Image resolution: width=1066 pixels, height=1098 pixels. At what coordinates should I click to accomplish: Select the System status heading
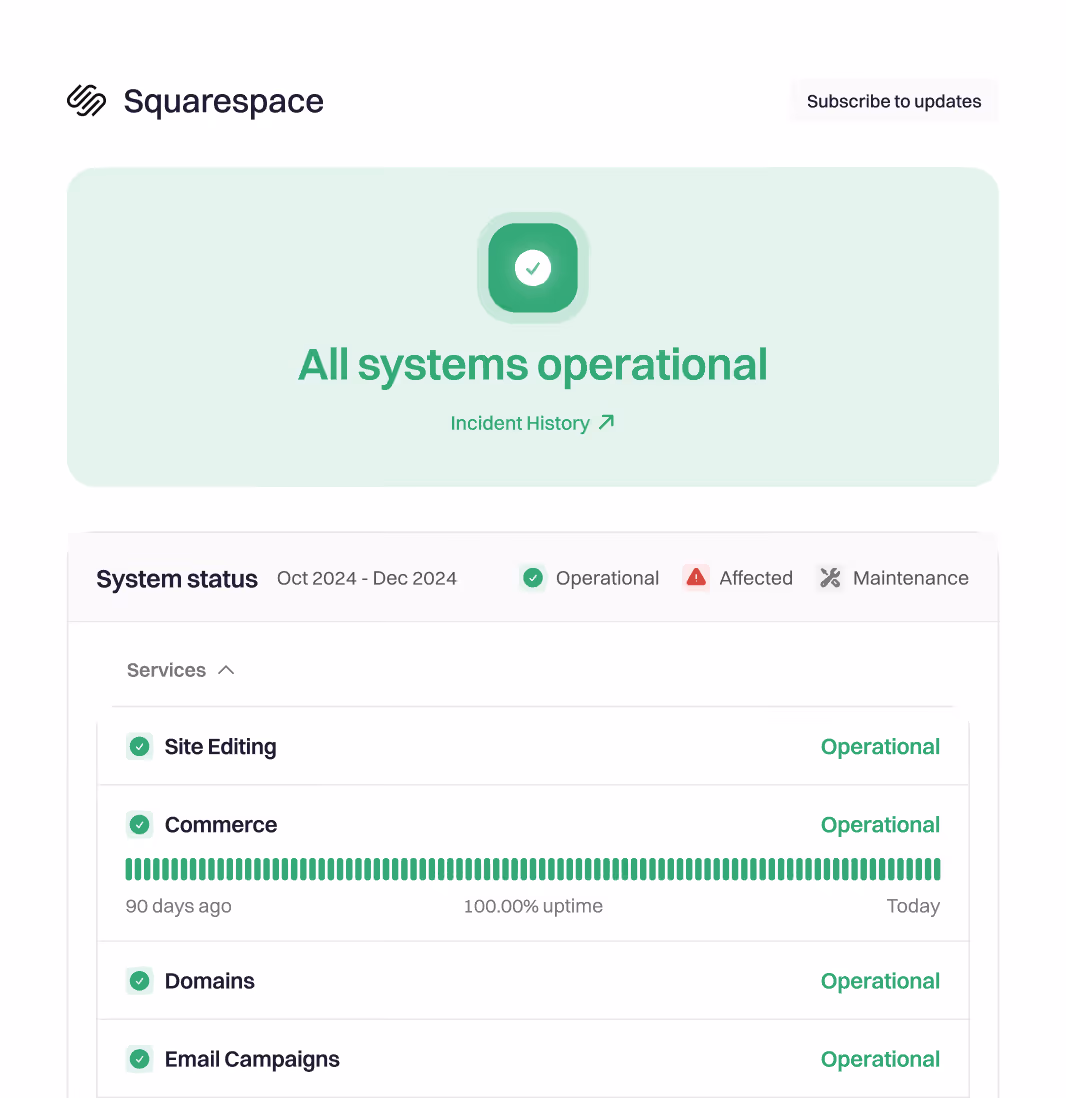(x=176, y=578)
